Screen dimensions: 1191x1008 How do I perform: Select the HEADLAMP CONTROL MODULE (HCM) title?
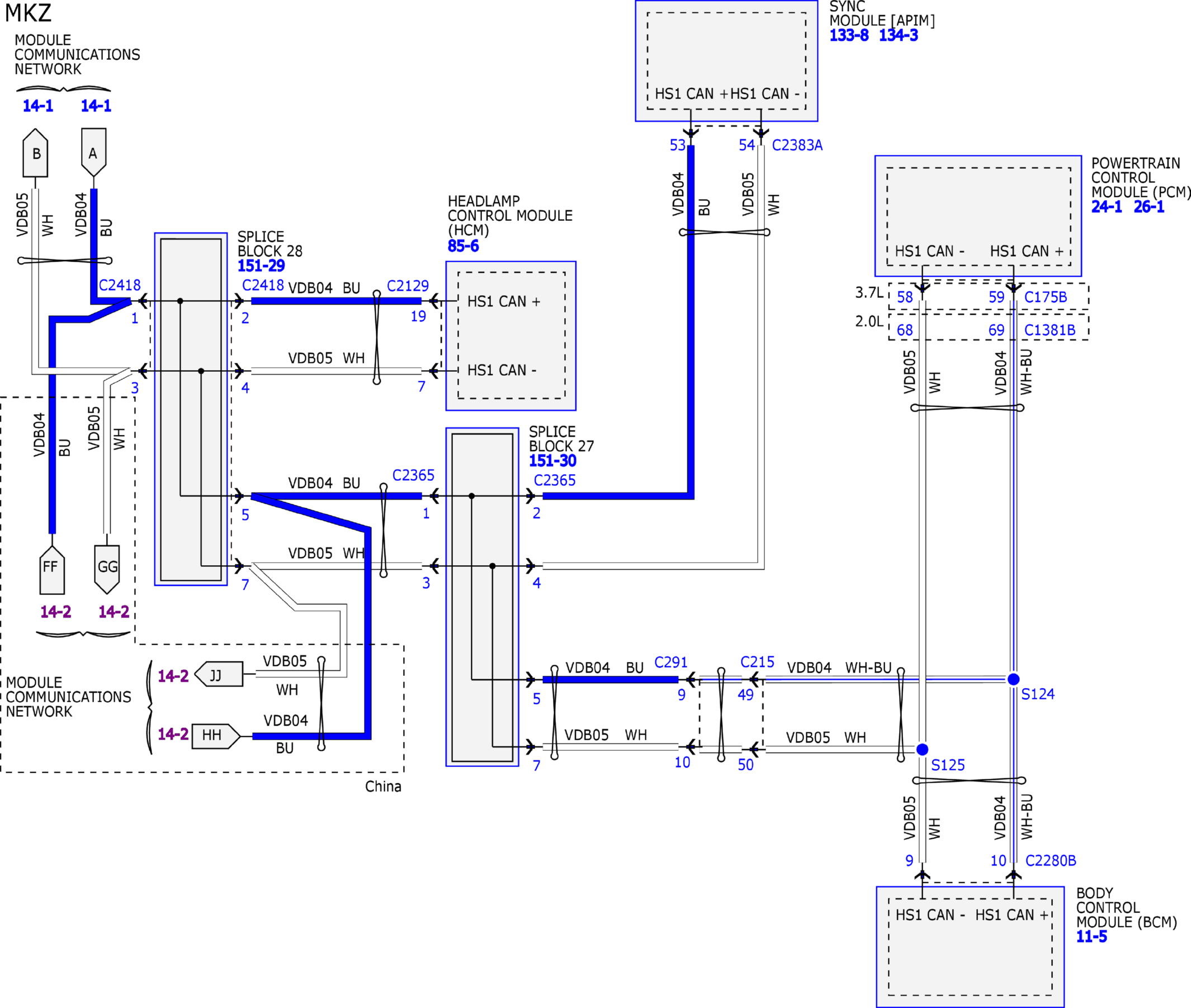[510, 216]
